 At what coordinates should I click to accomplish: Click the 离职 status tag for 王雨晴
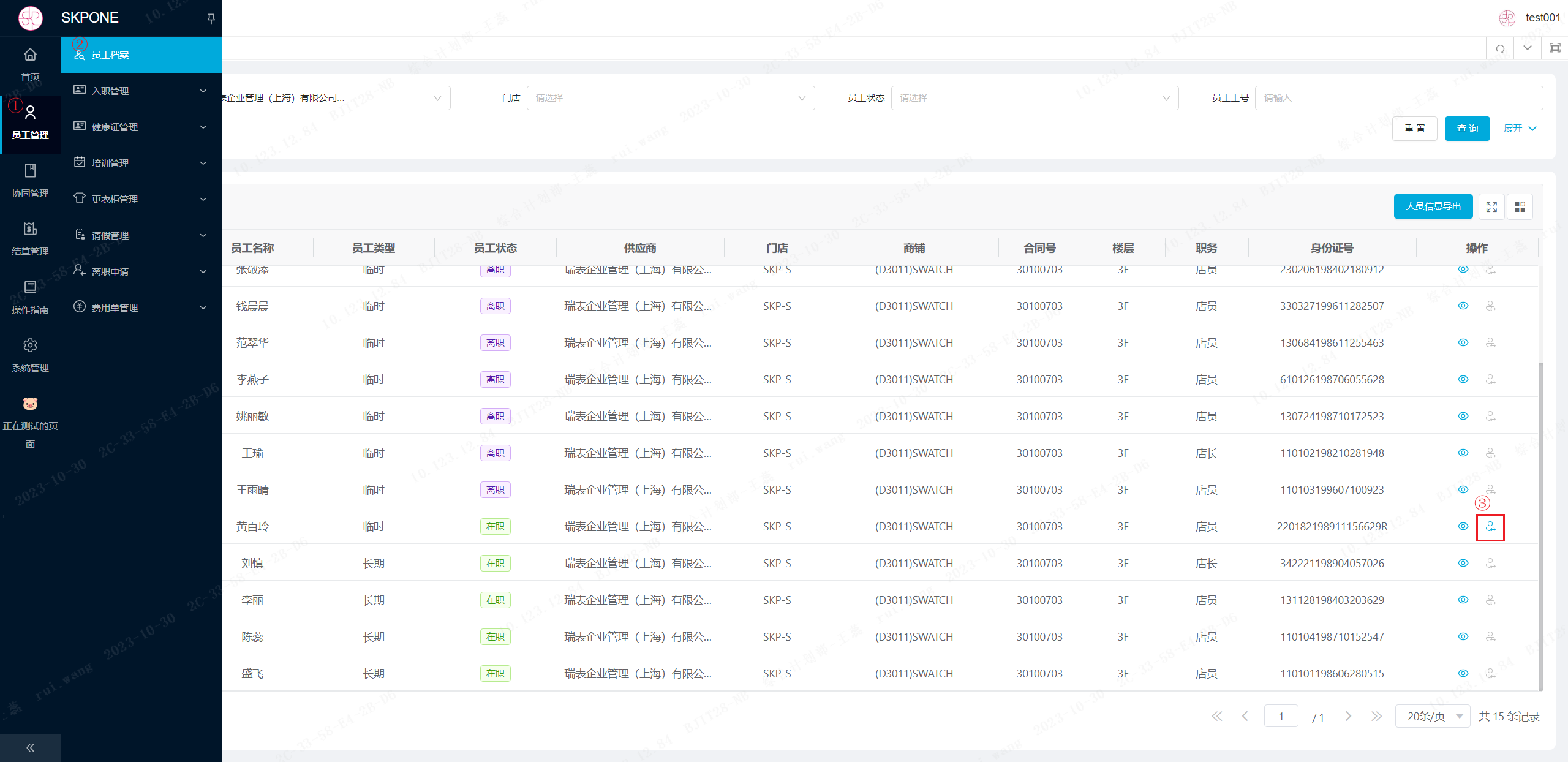[495, 490]
